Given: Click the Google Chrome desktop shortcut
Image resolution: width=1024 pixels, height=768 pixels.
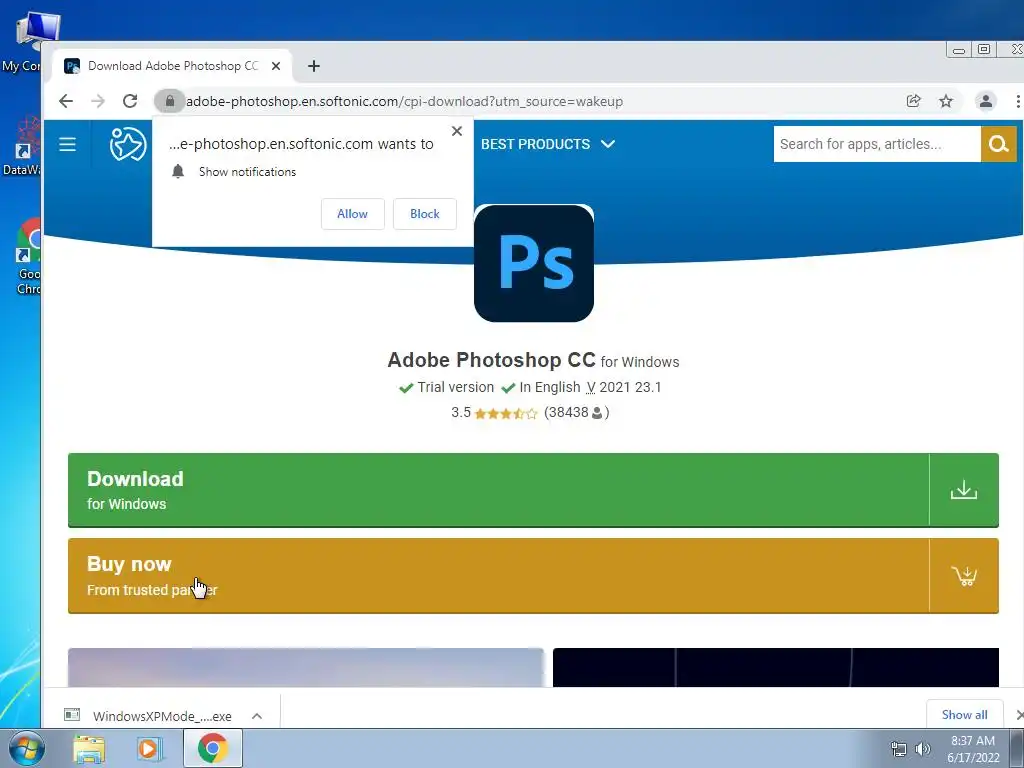Looking at the screenshot, I should click(x=29, y=257).
